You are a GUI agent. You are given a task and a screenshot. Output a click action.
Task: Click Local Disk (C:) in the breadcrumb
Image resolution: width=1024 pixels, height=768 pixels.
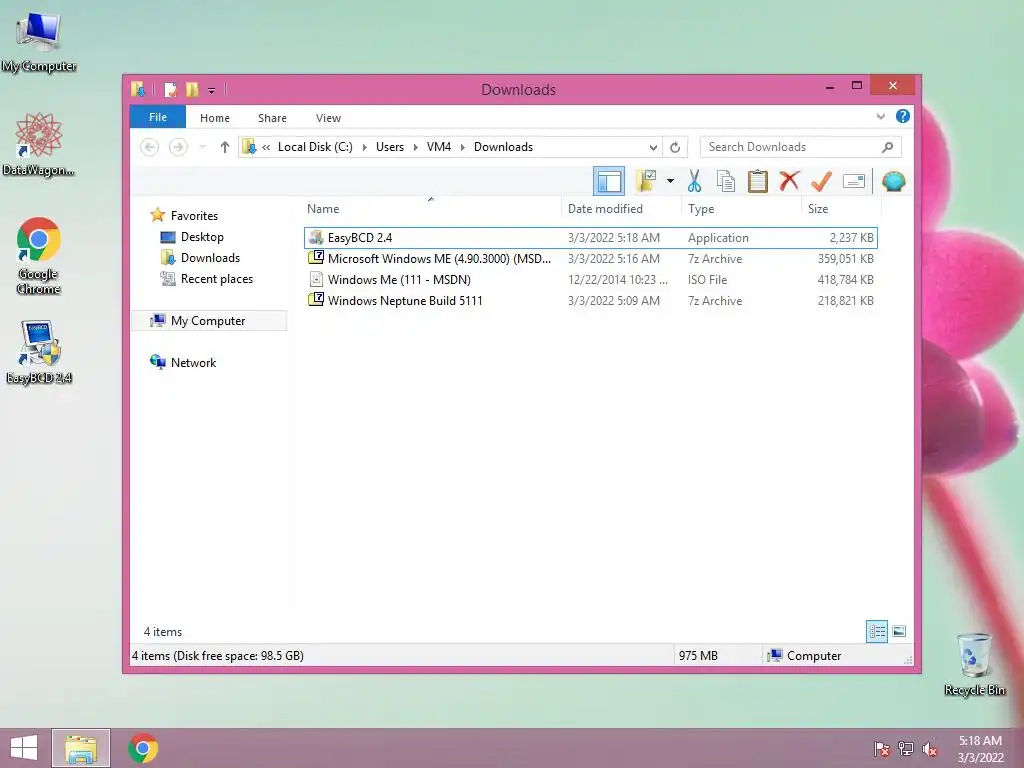click(x=315, y=147)
